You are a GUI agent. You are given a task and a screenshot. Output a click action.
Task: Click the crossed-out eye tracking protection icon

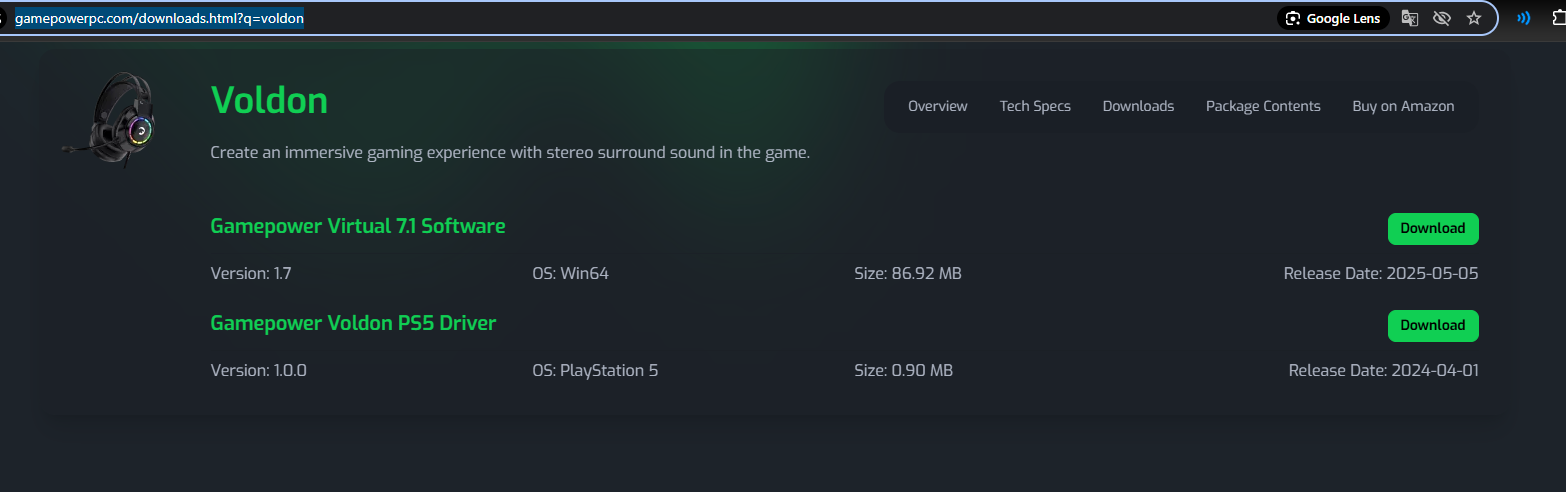click(1441, 18)
